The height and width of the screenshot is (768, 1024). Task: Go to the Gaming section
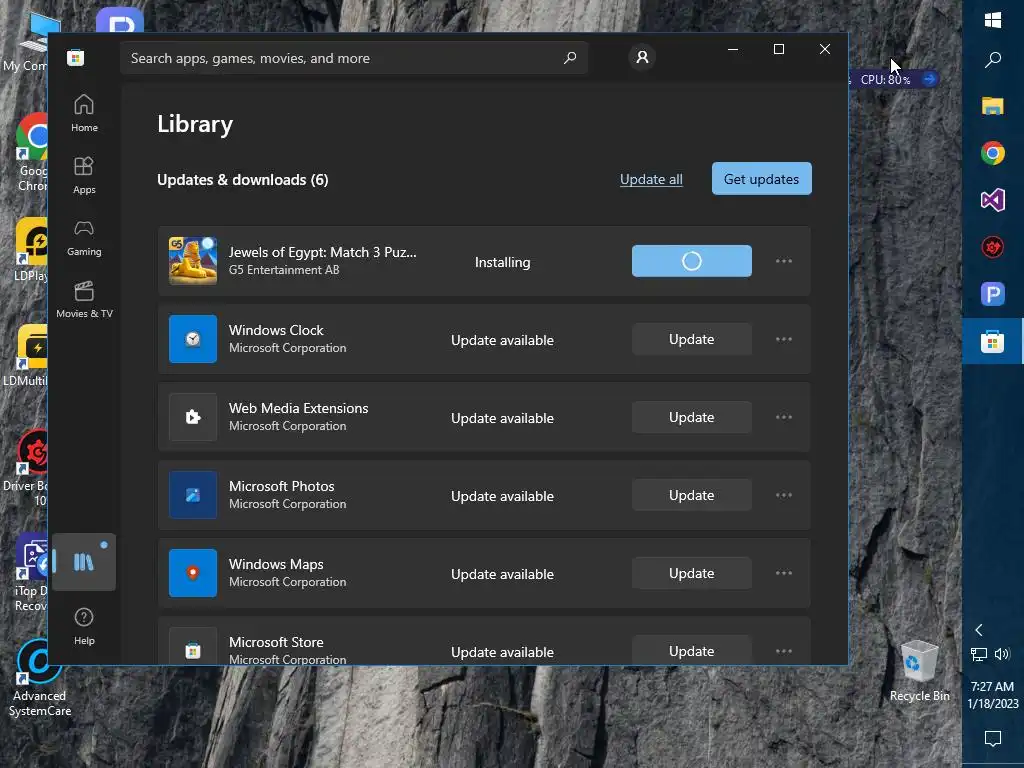[x=84, y=238]
